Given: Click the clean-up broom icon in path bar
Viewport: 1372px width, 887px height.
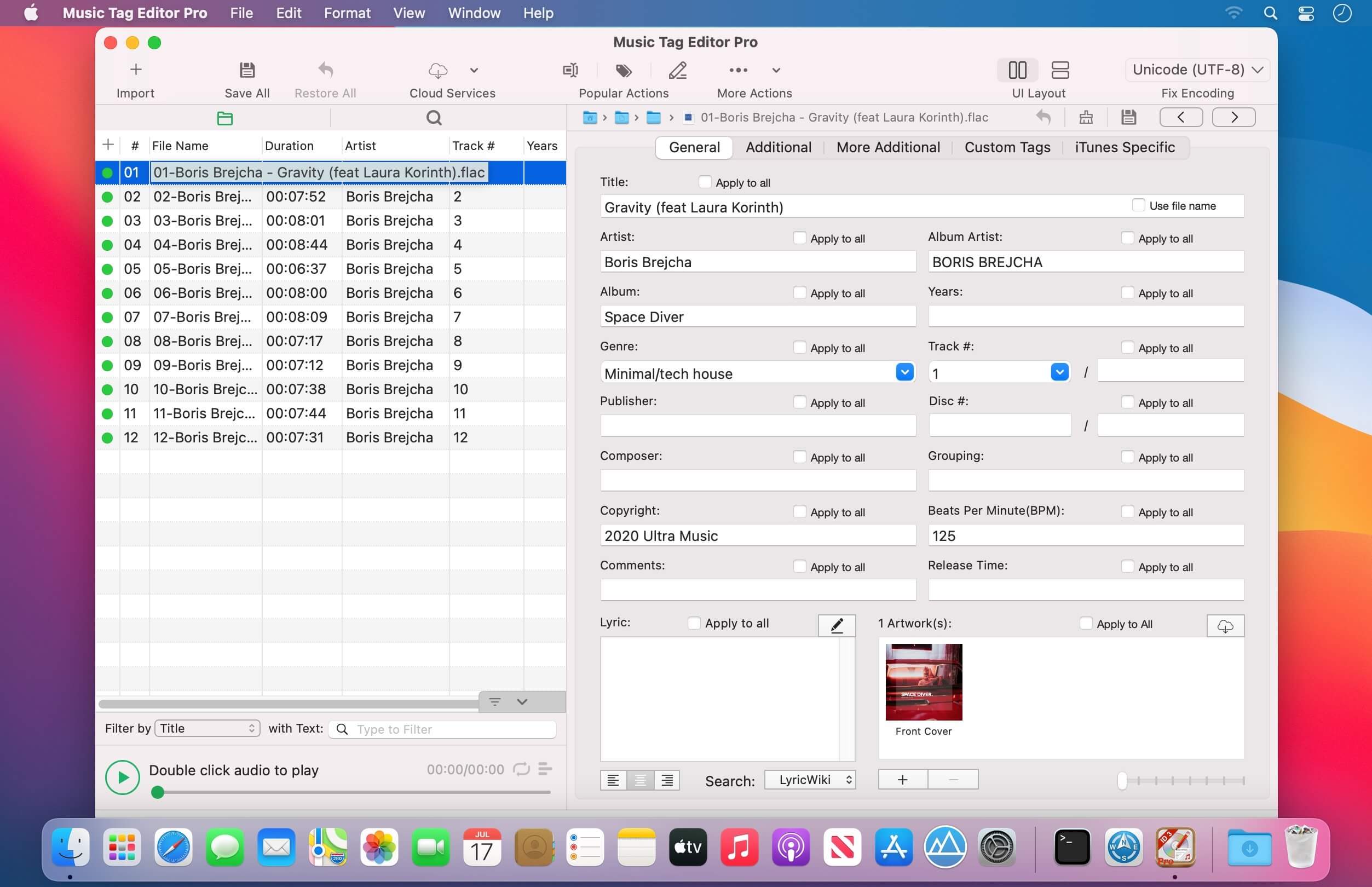Looking at the screenshot, I should click(x=1086, y=118).
